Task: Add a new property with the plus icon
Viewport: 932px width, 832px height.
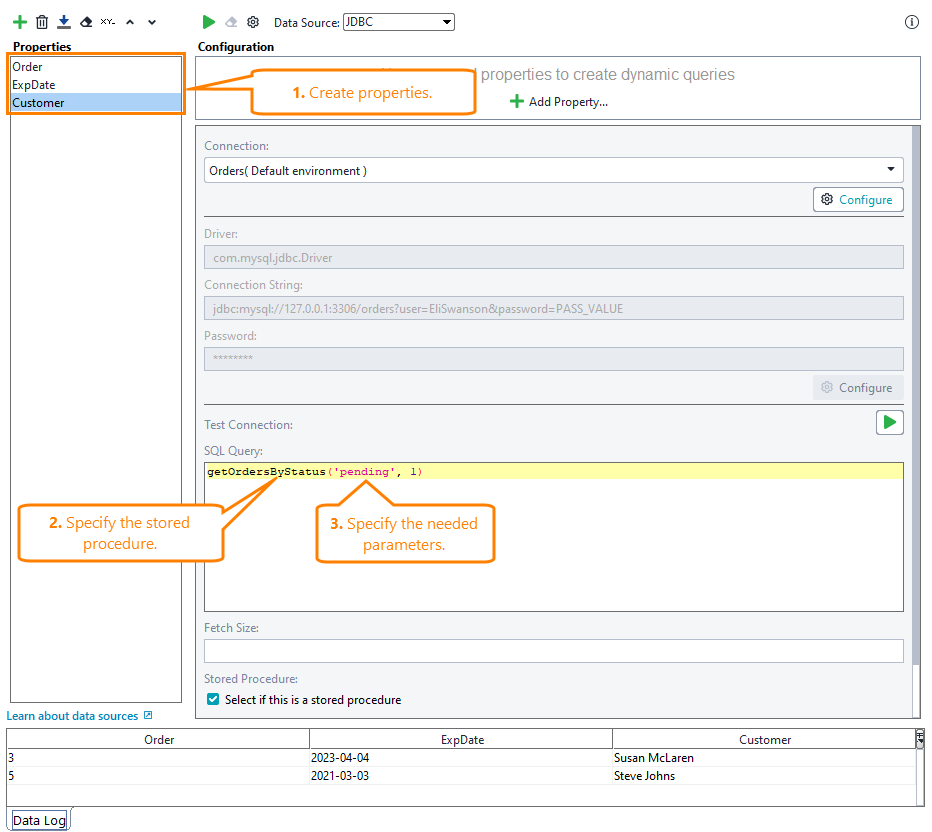Action: coord(19,21)
